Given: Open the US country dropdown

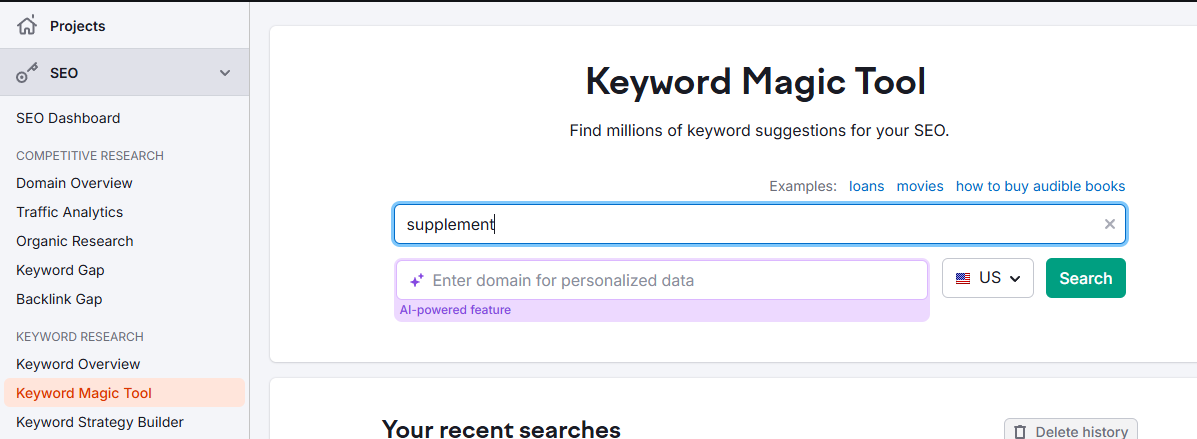Looking at the screenshot, I should pos(988,278).
